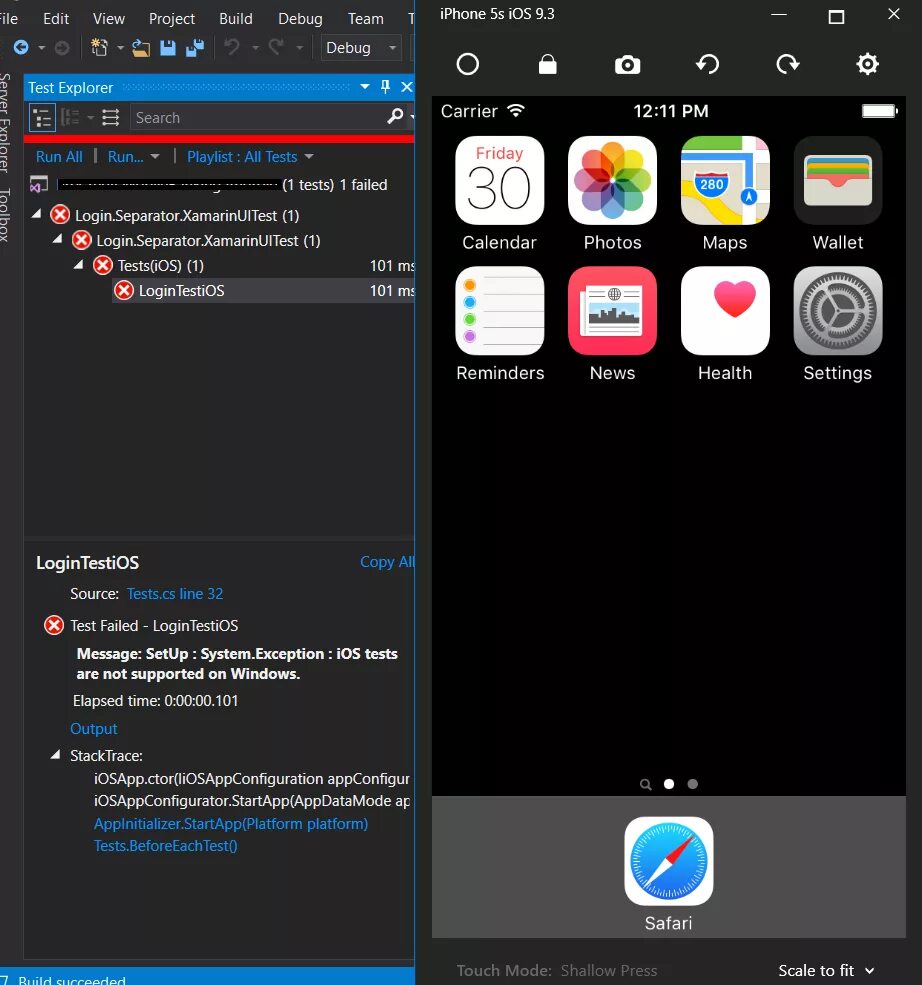Open the Playlist : All Tests dropdown
Image resolution: width=922 pixels, height=985 pixels.
[x=309, y=156]
